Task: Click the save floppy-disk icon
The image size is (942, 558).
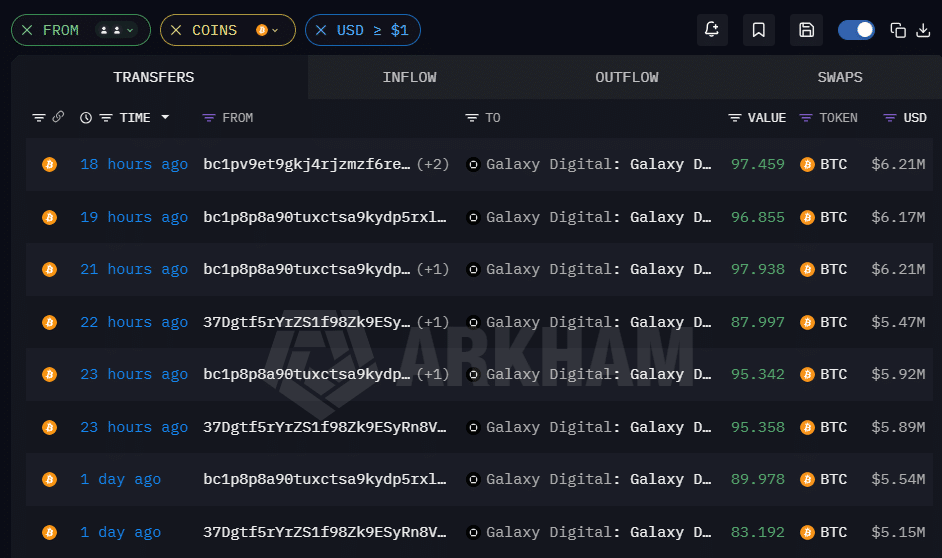Action: tap(806, 29)
